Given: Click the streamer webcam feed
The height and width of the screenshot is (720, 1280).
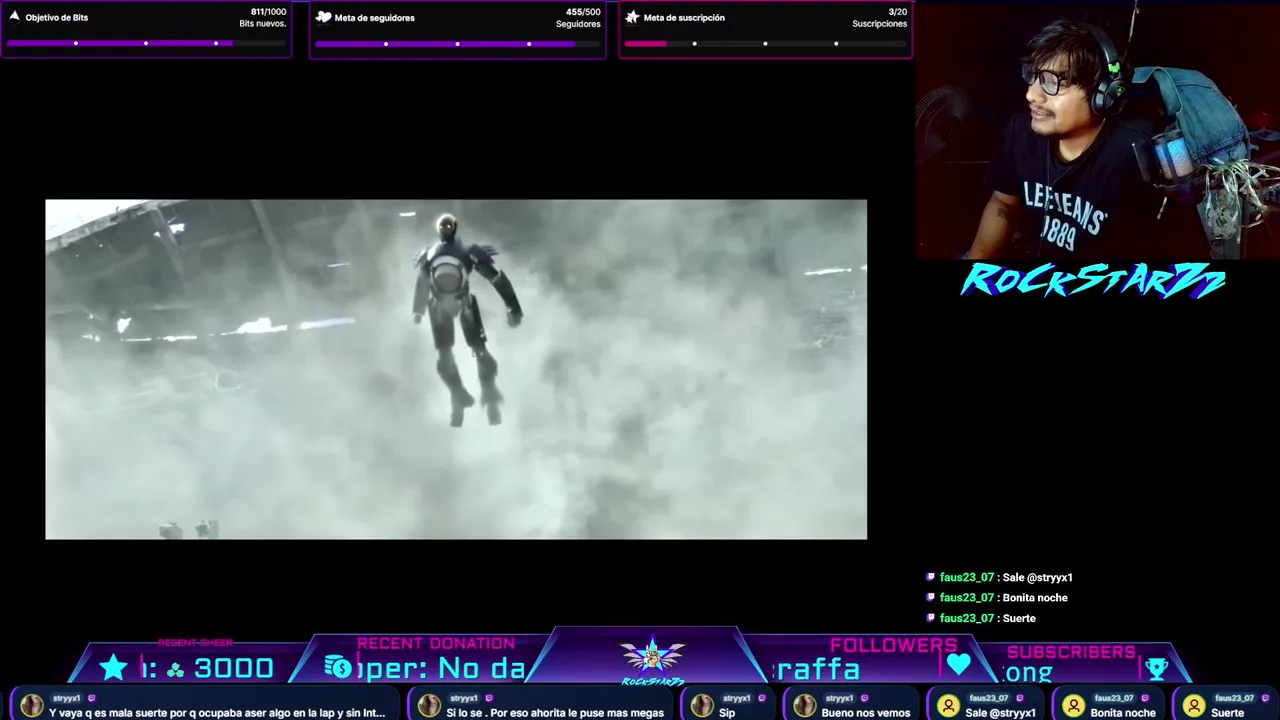Looking at the screenshot, I should pos(1097,130).
